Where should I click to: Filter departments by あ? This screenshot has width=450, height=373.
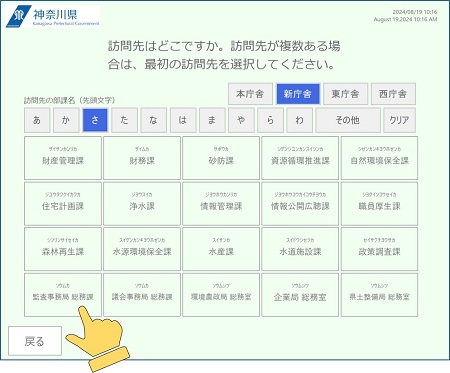37,120
